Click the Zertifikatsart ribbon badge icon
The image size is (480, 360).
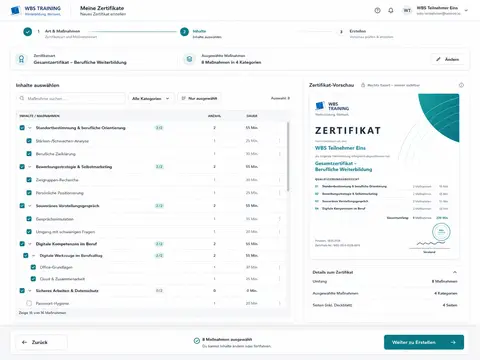pos(21,59)
